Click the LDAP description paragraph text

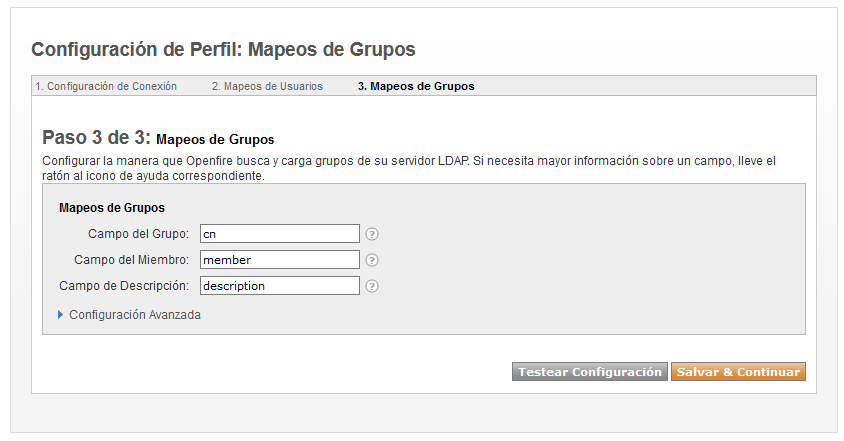[409, 168]
